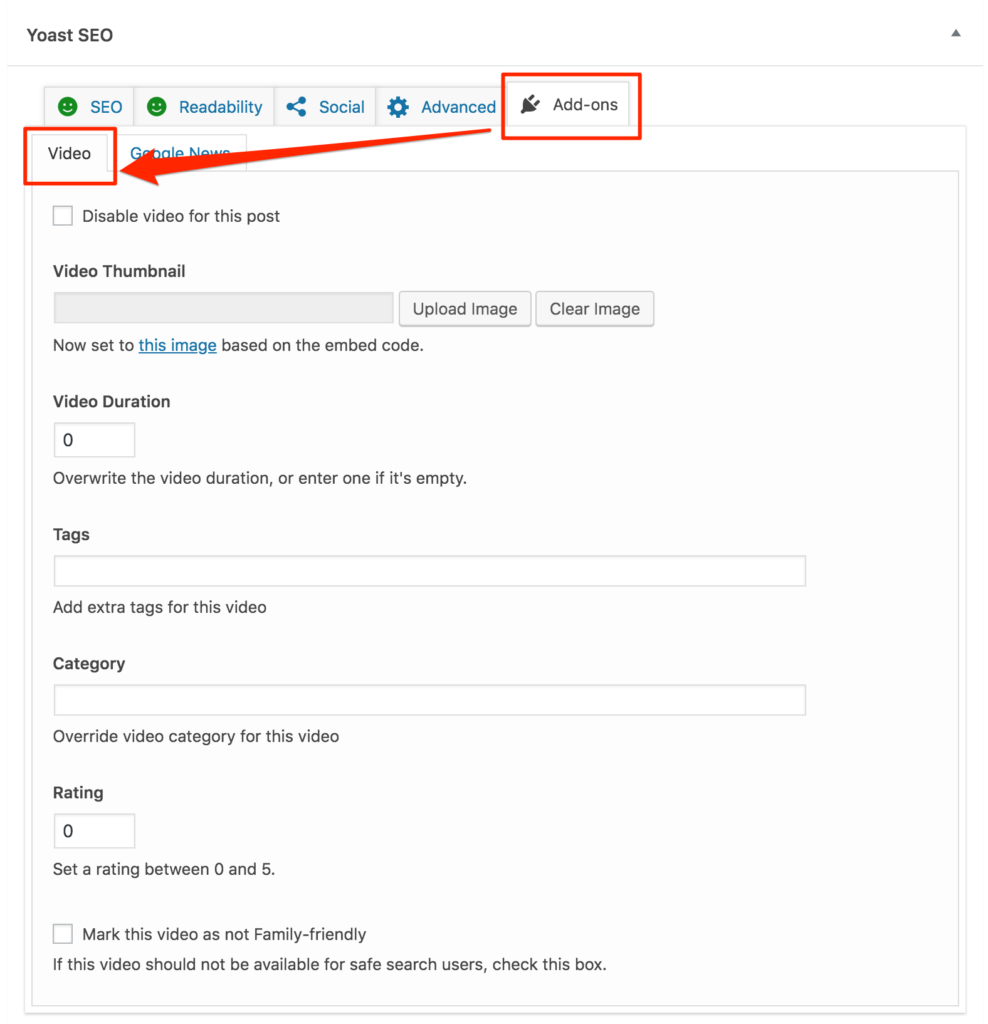Click the Video Duration heading
The height and width of the screenshot is (1024, 988).
point(112,402)
